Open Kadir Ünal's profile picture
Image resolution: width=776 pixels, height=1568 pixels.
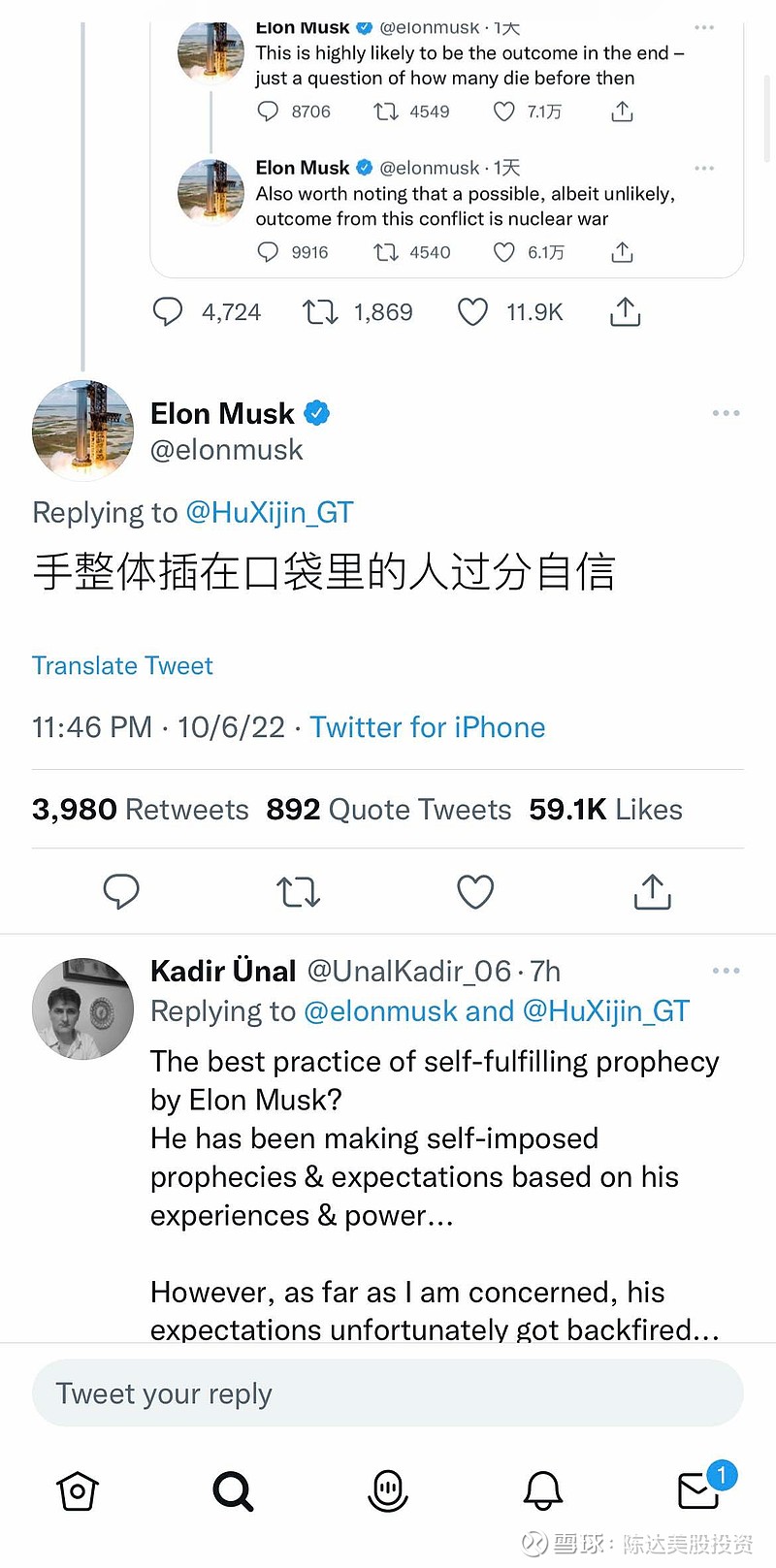click(82, 1008)
